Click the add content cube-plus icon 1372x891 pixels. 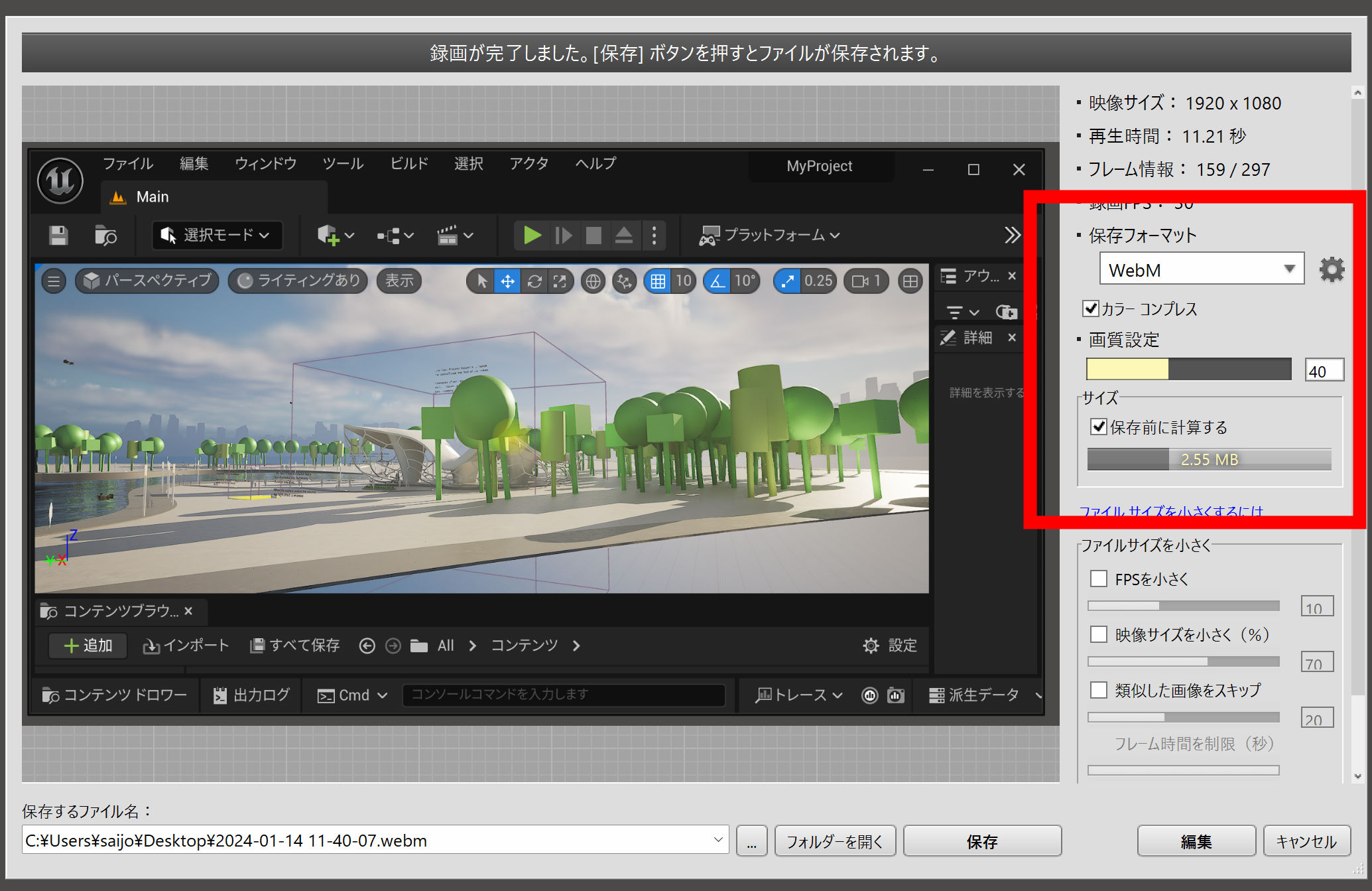(x=328, y=236)
